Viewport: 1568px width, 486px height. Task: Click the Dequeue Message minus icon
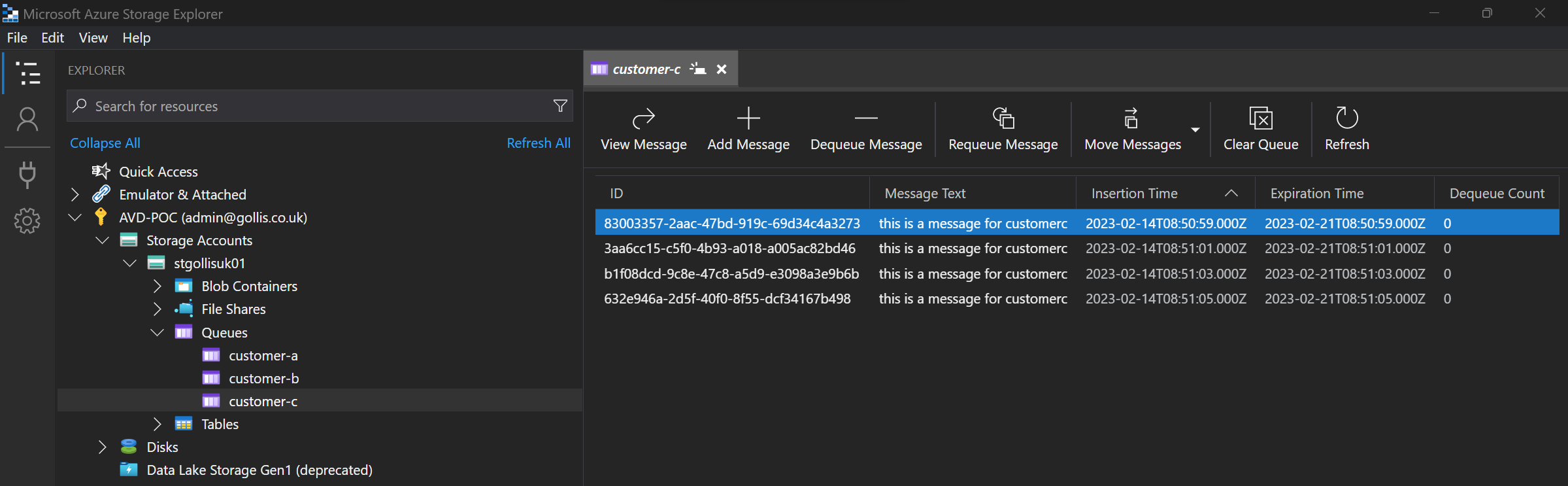(866, 118)
